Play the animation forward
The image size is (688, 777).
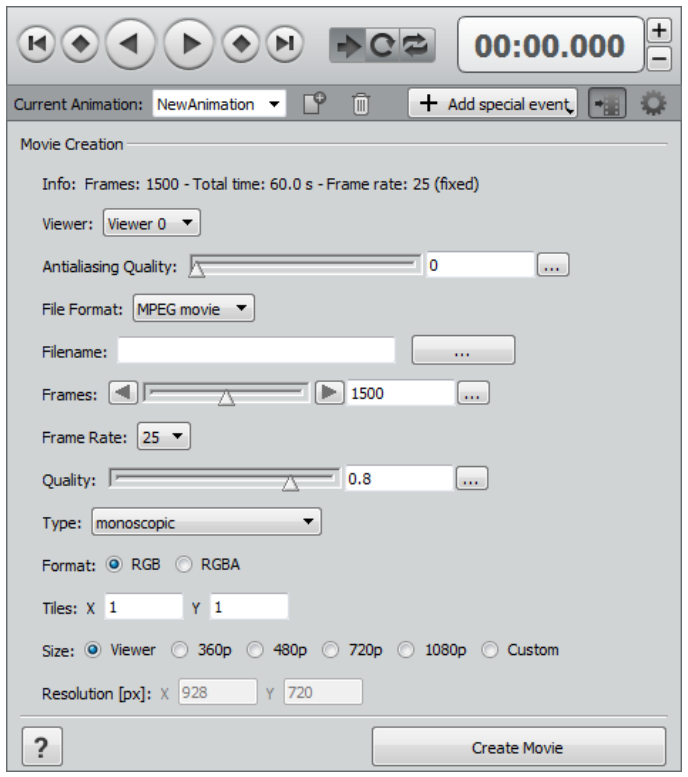coord(189,44)
